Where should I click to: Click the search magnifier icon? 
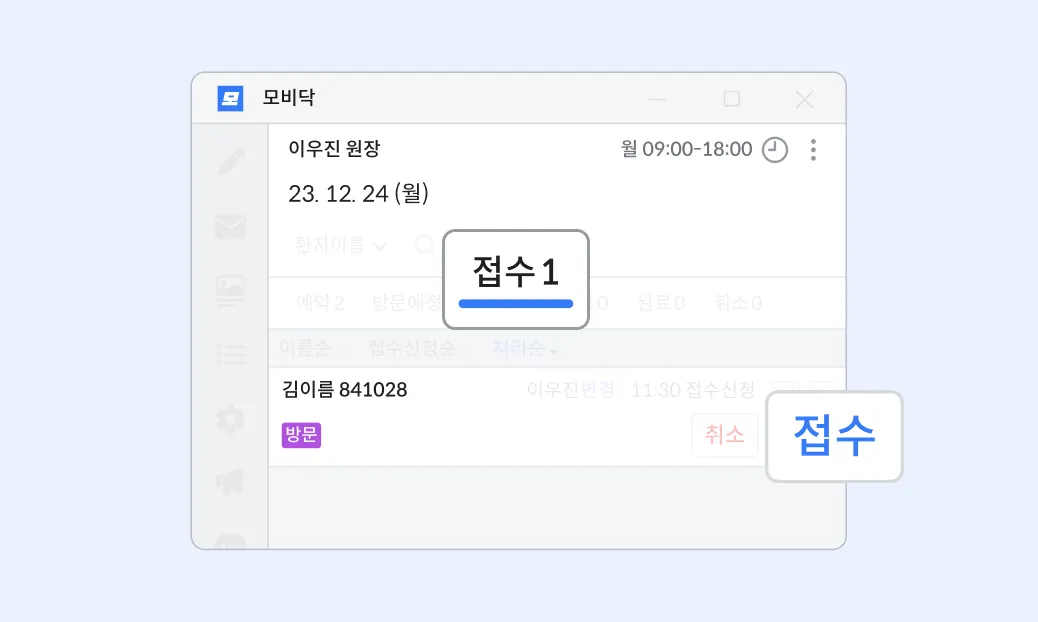point(424,245)
